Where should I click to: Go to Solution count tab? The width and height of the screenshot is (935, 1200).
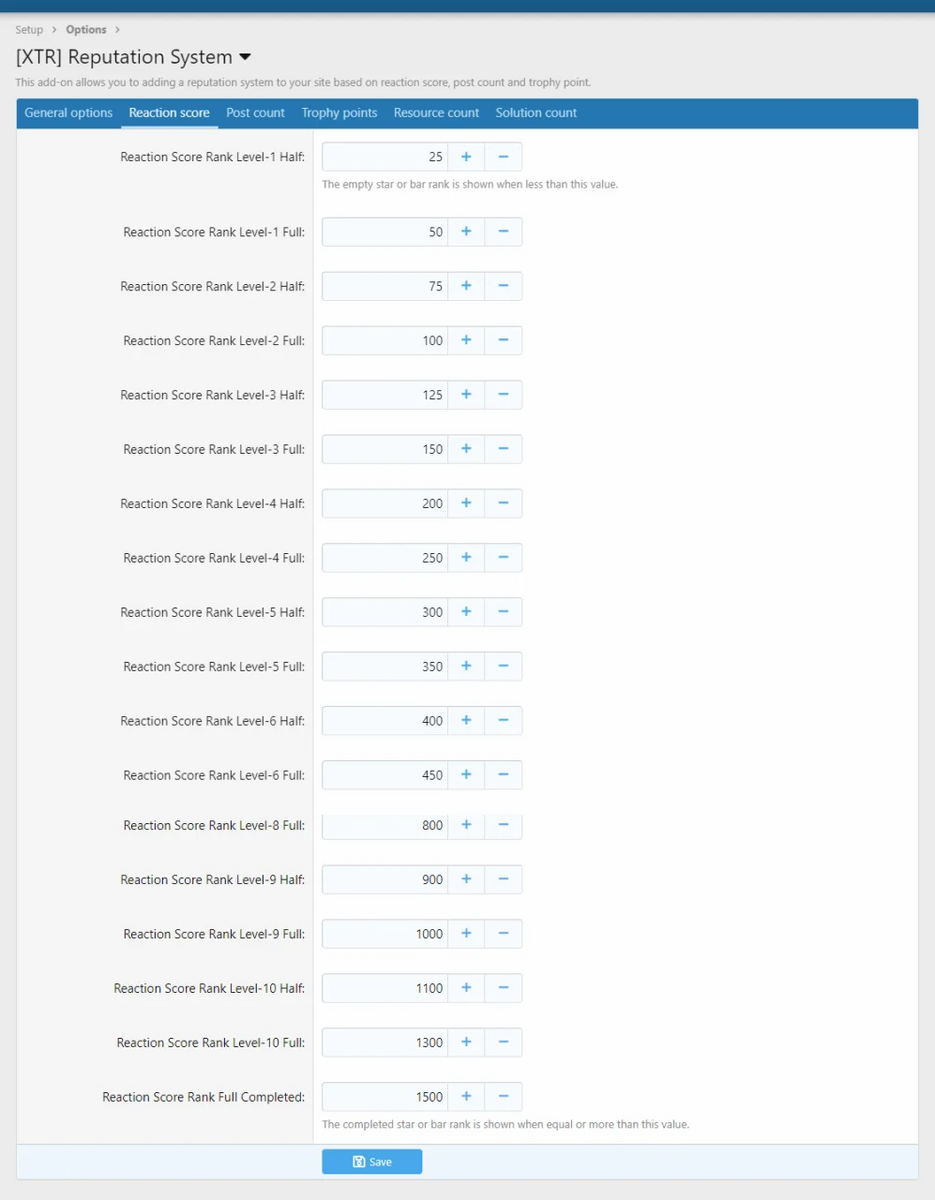point(536,113)
